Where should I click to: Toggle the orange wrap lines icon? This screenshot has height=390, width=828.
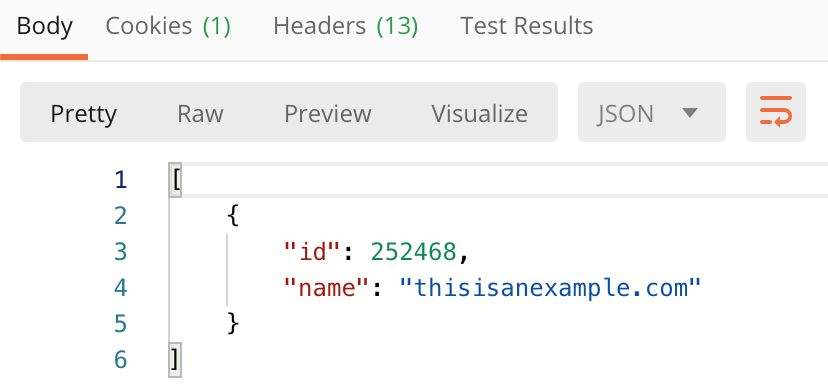pos(776,112)
